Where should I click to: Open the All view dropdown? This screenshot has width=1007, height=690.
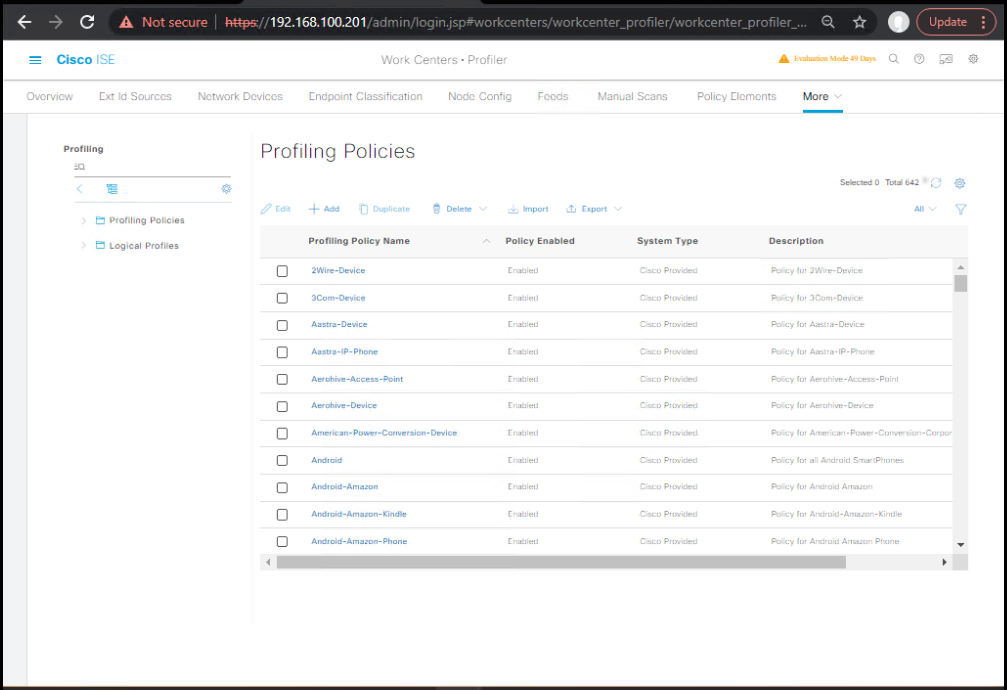click(925, 209)
